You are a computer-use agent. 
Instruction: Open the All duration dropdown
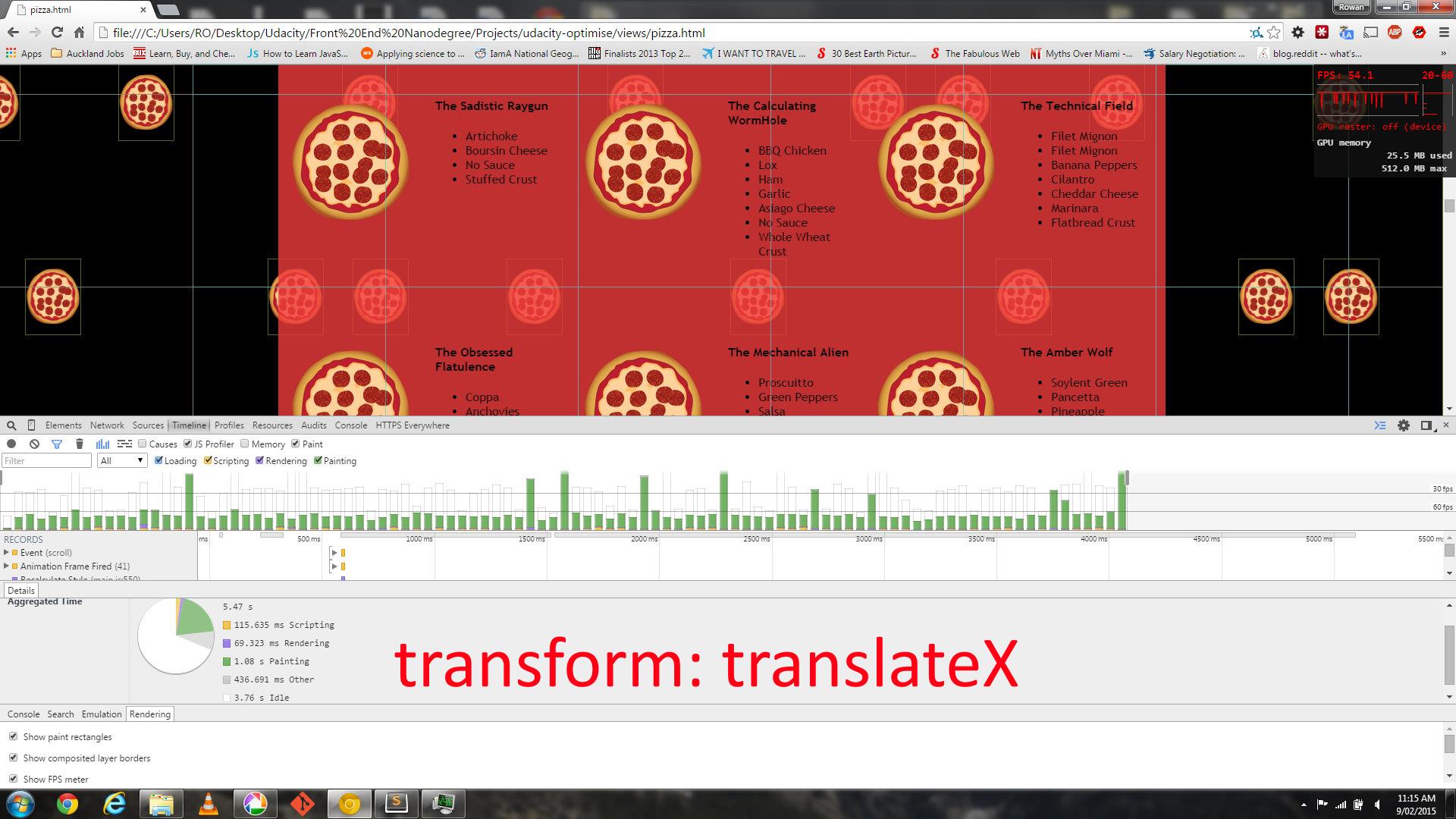tap(121, 460)
